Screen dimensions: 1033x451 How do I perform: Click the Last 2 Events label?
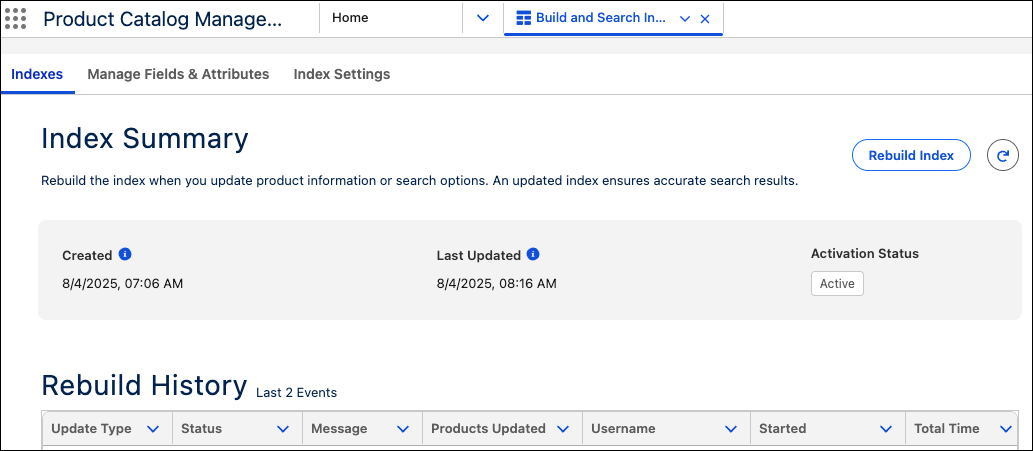296,393
